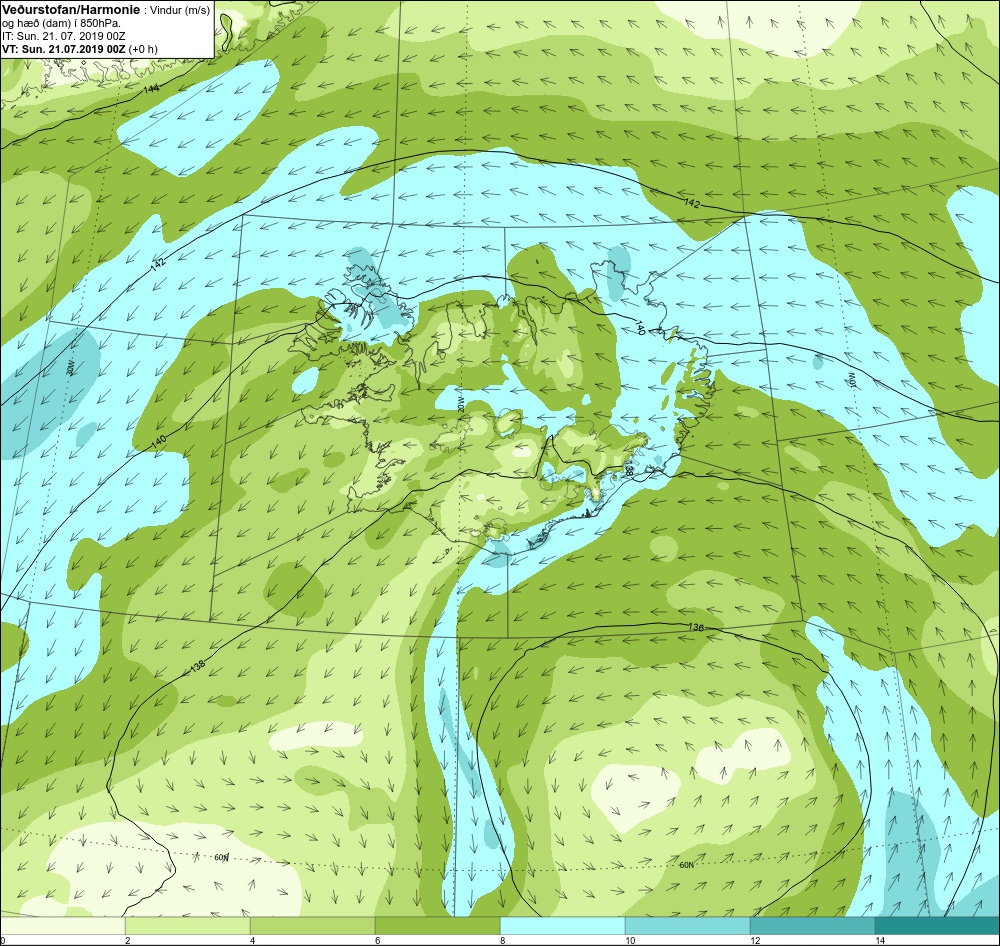
Task: Click the '144' height contour label
Action: click(x=152, y=89)
